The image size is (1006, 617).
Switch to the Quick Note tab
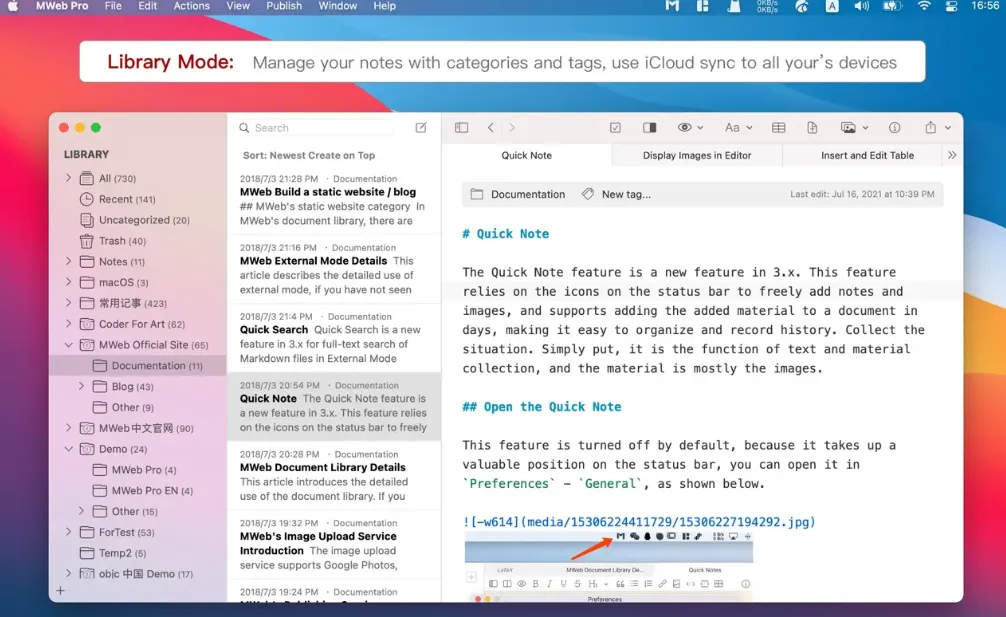pos(527,155)
